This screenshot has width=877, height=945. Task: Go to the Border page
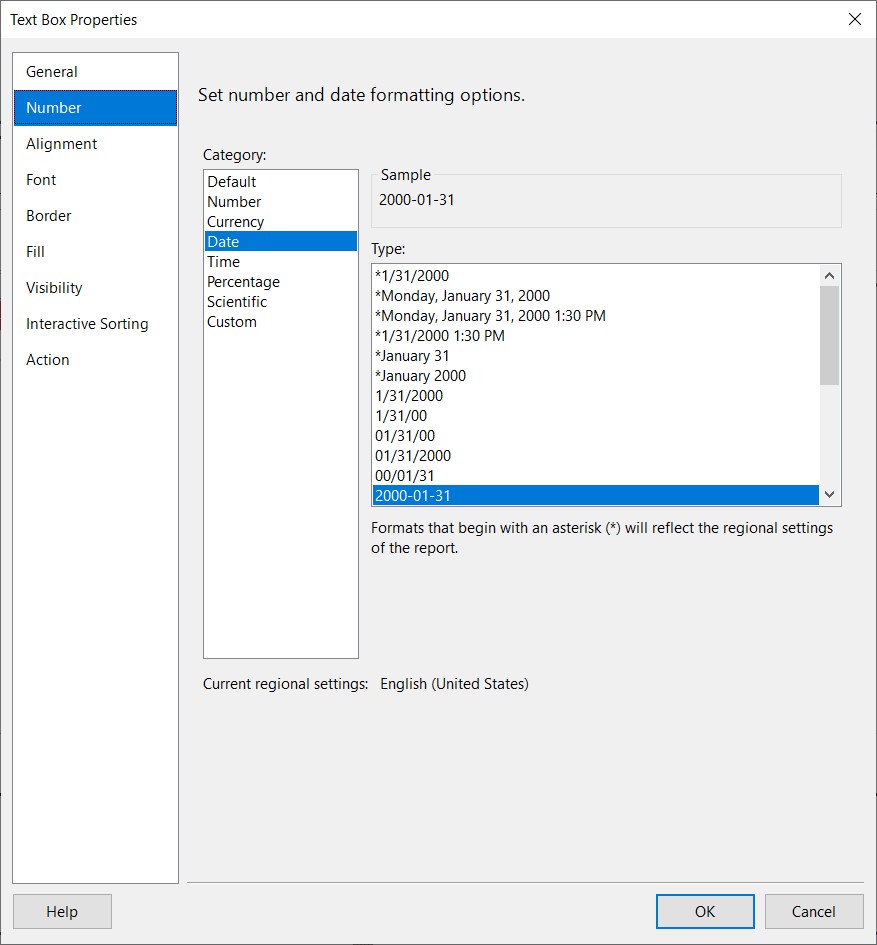(95, 216)
